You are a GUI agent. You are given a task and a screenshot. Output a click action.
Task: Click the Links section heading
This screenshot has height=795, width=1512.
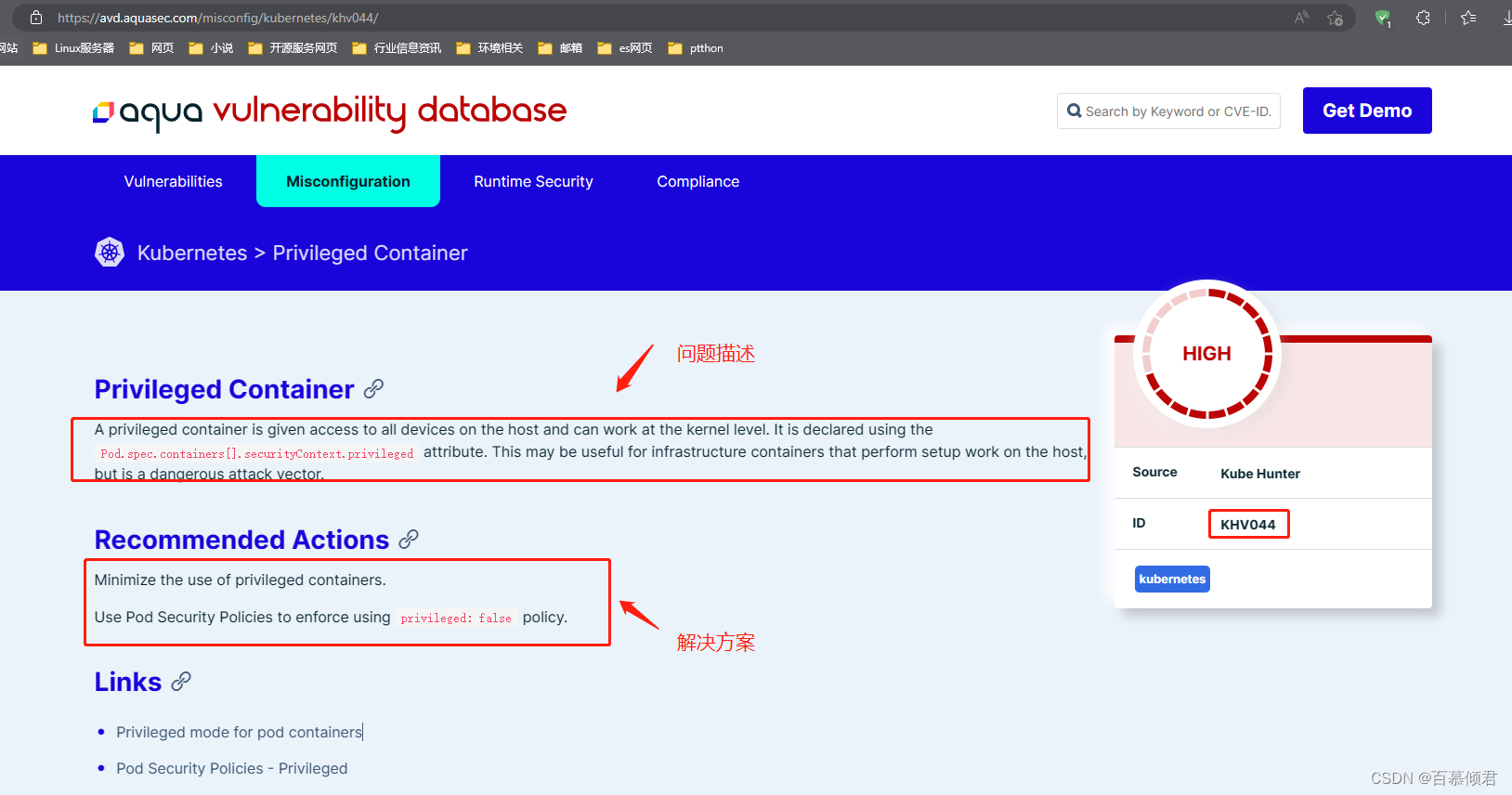point(128,682)
